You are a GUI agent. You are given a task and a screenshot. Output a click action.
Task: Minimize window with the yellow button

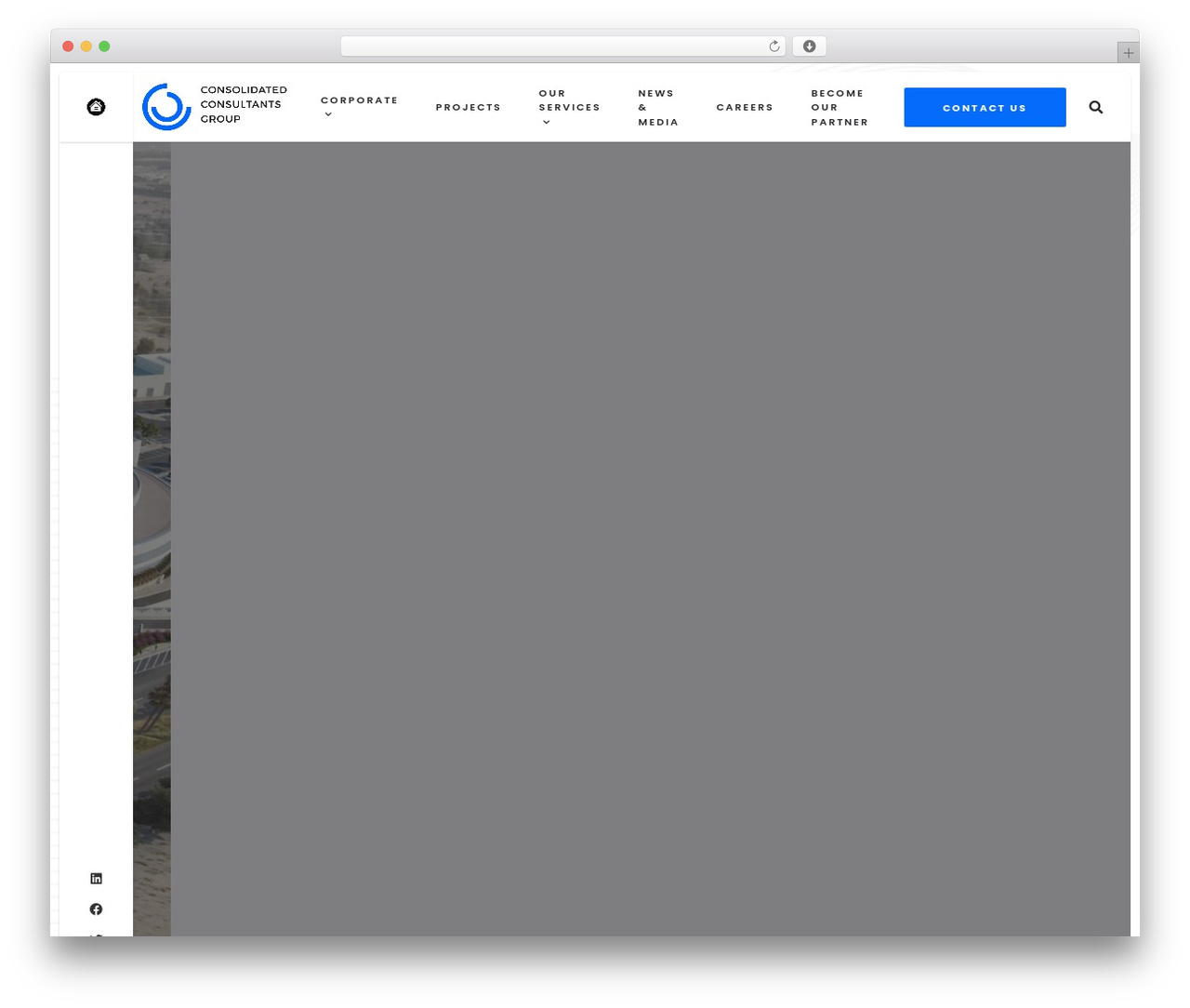pyautogui.click(x=86, y=46)
